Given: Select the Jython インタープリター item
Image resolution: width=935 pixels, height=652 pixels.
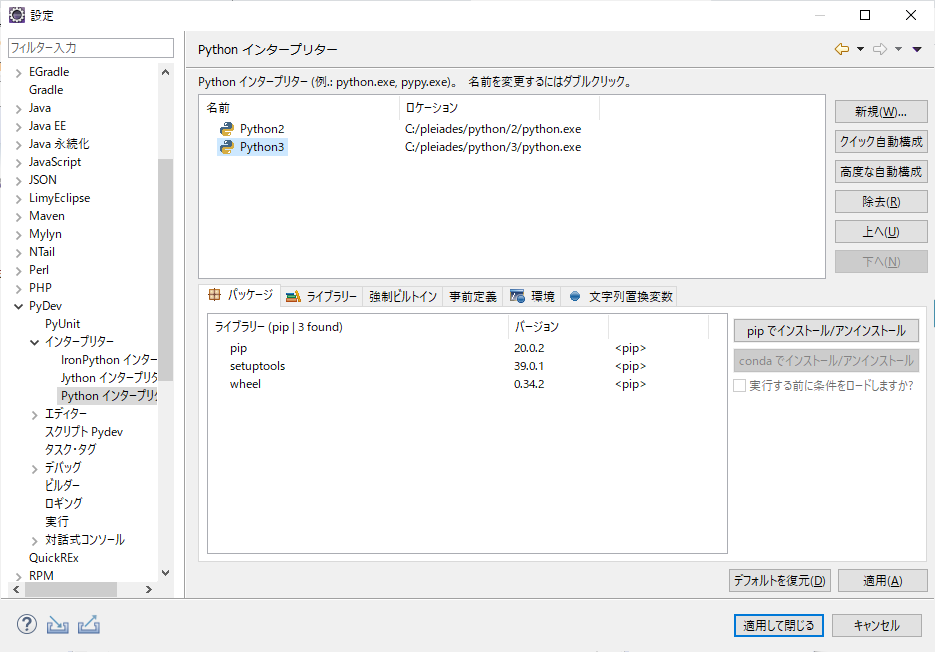Looking at the screenshot, I should (x=109, y=378).
